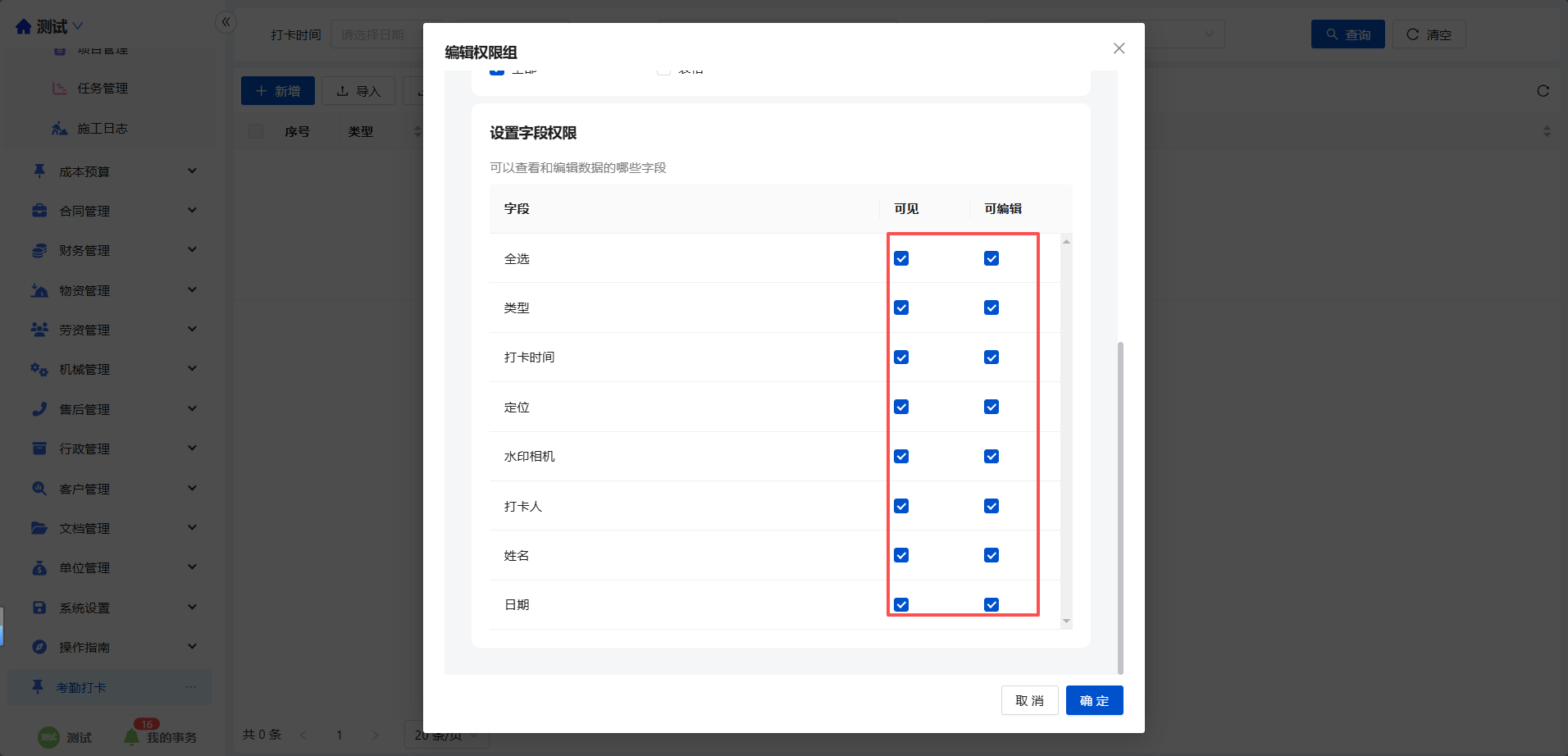Click the 确定 button

1094,701
